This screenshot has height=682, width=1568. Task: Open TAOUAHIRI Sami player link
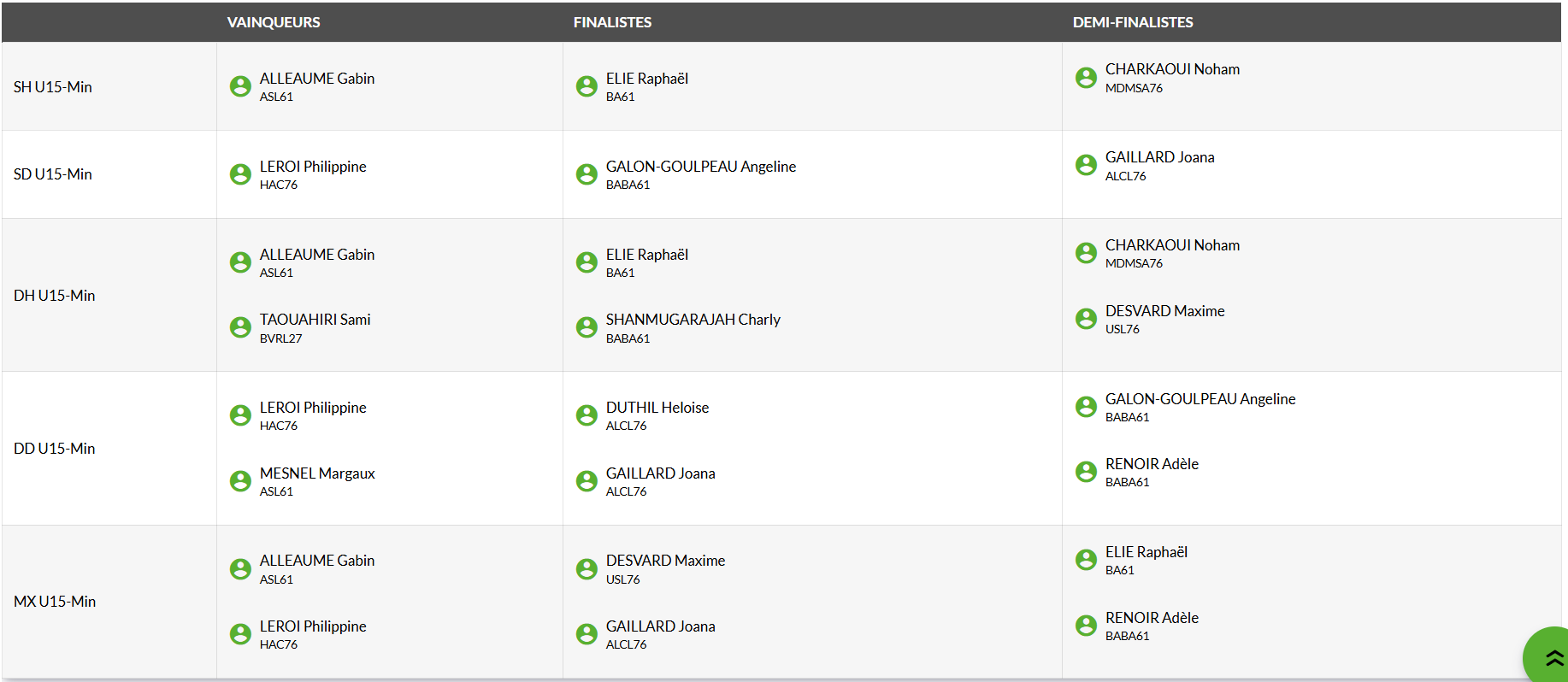click(315, 320)
